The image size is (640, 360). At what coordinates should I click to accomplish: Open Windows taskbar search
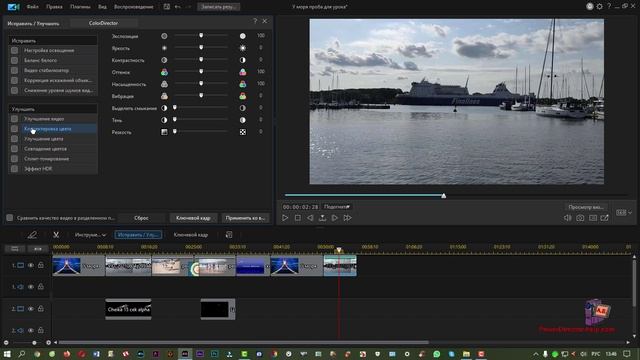[22, 354]
